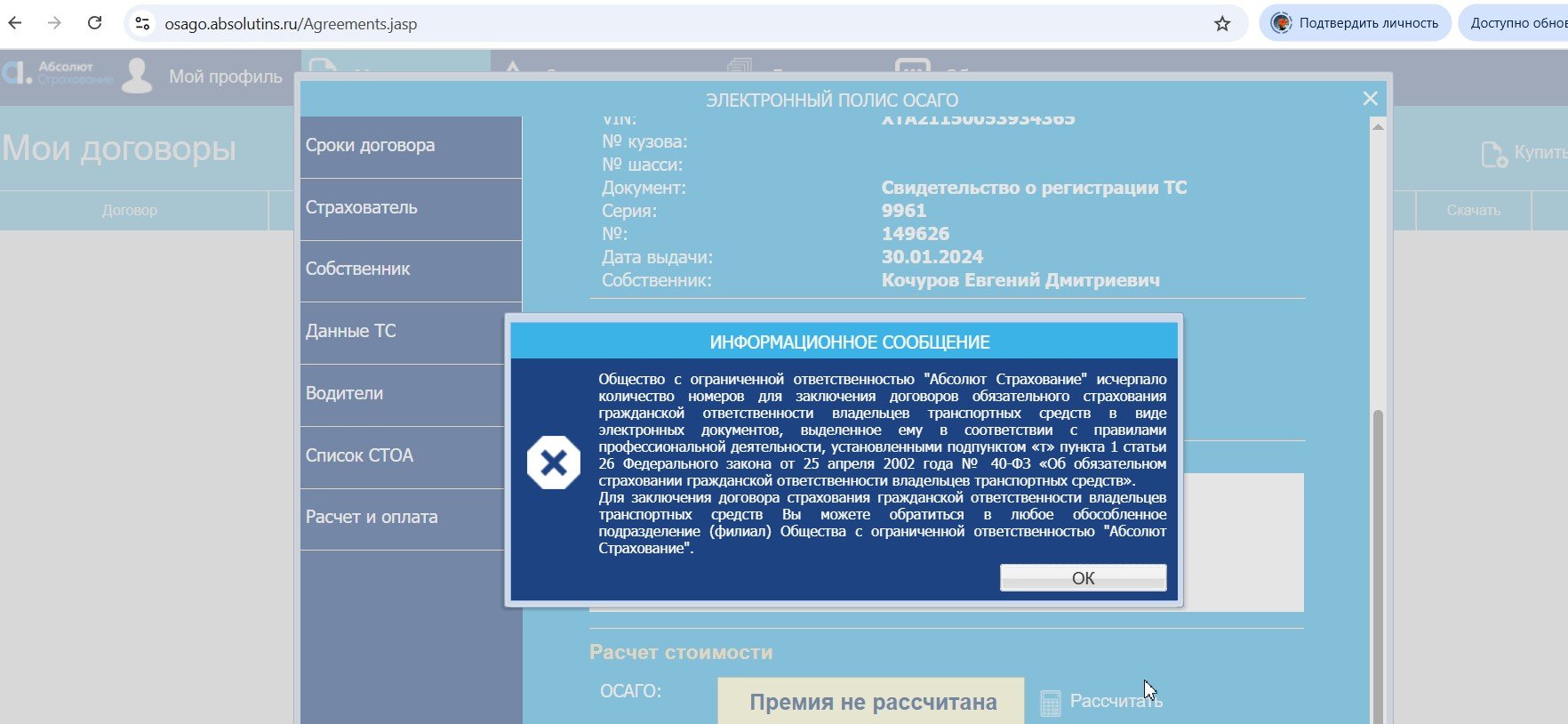Screen dimensions: 1568x724
Task: Click the Мои договоры heading
Action: pos(119,149)
